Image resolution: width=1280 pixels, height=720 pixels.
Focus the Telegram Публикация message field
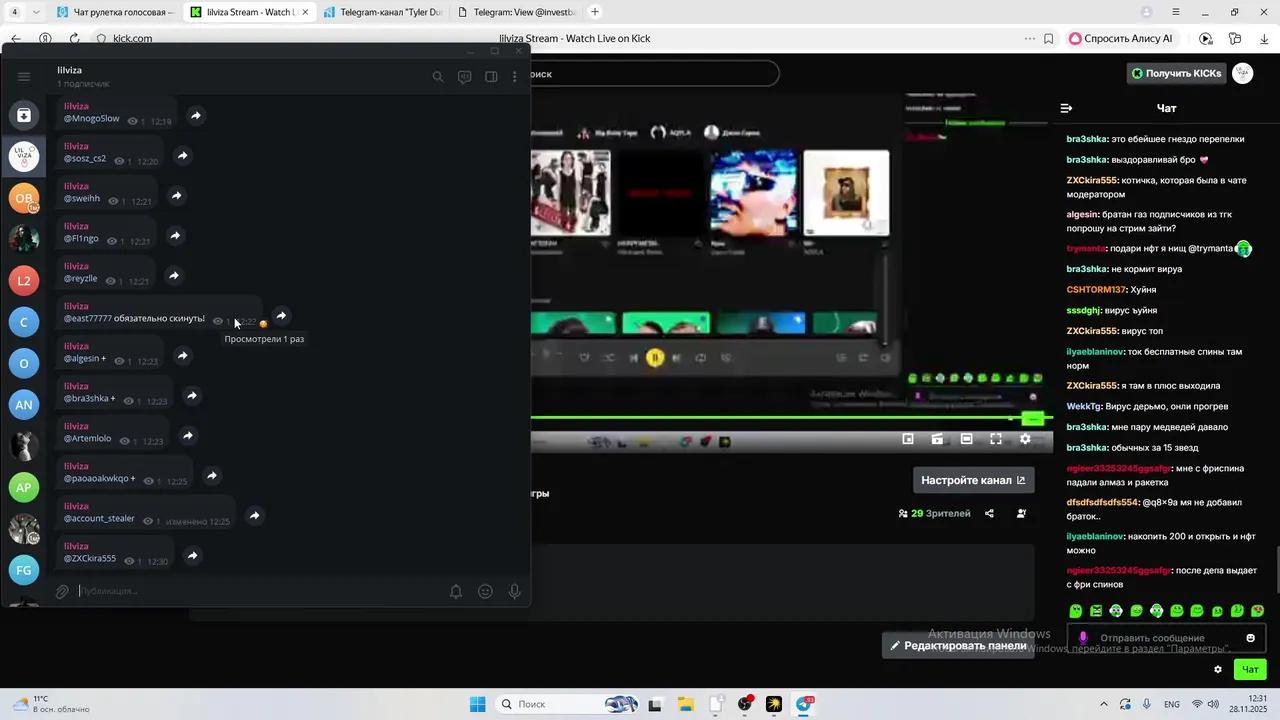[260, 591]
